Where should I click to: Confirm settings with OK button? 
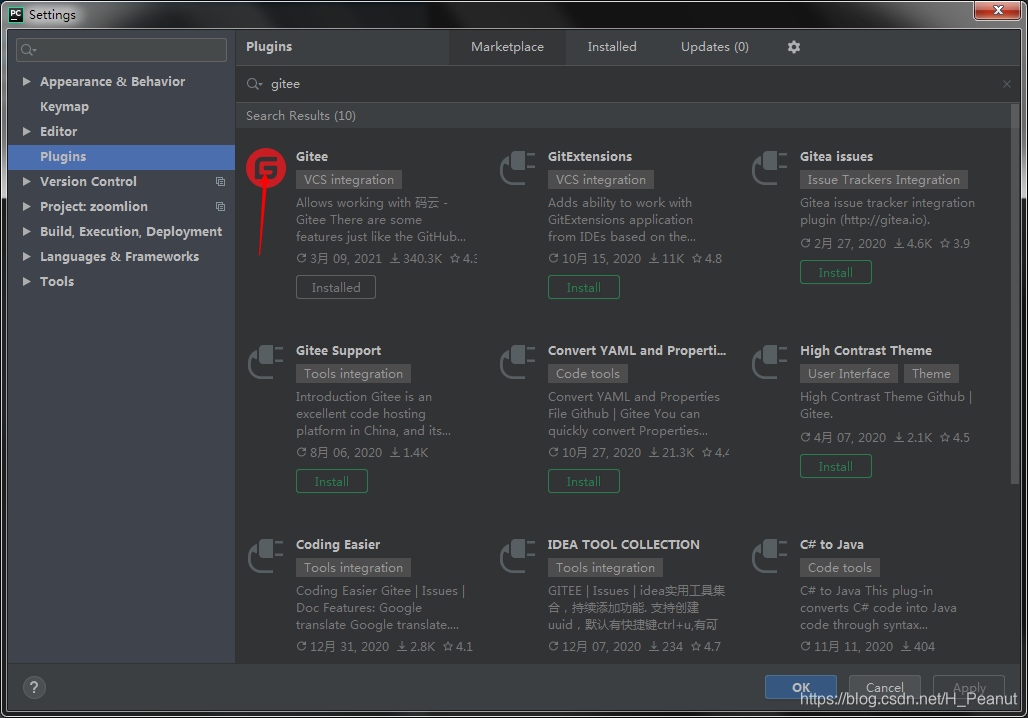tap(801, 687)
